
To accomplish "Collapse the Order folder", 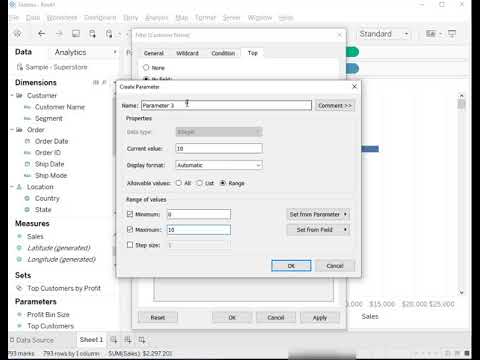I will pos(12,130).
